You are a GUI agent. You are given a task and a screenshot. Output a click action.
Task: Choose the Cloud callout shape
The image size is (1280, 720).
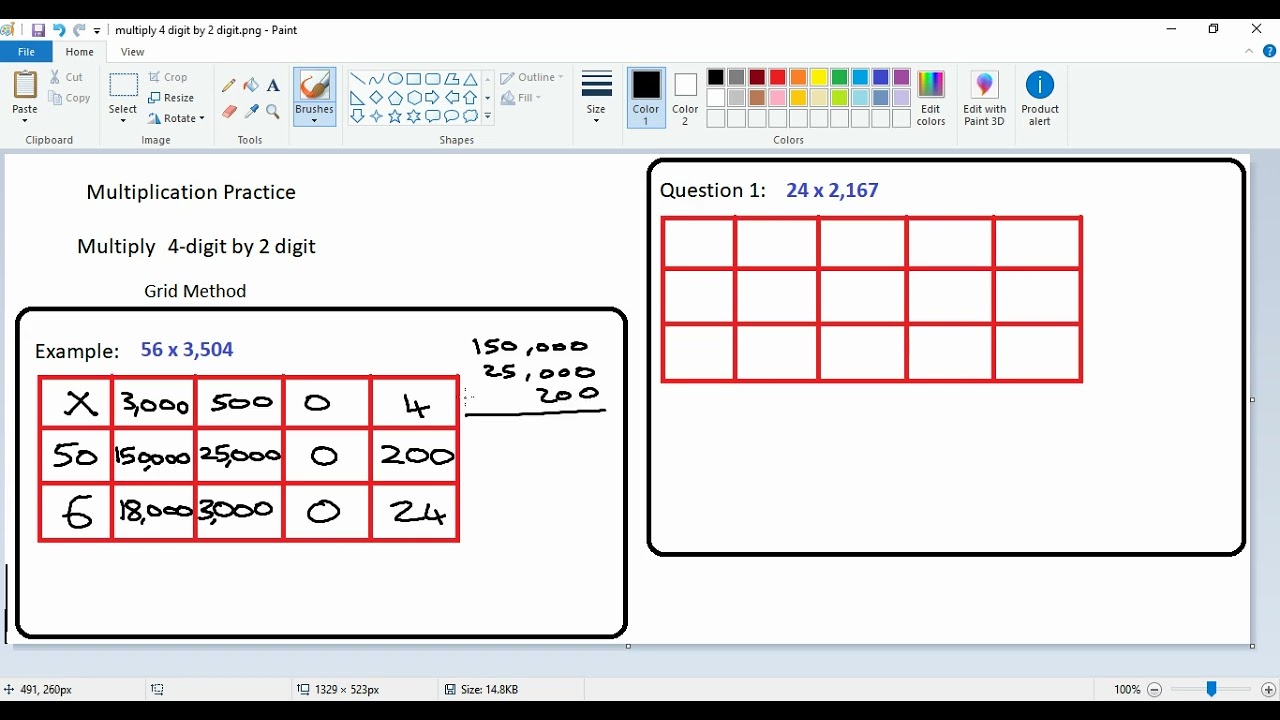[470, 116]
